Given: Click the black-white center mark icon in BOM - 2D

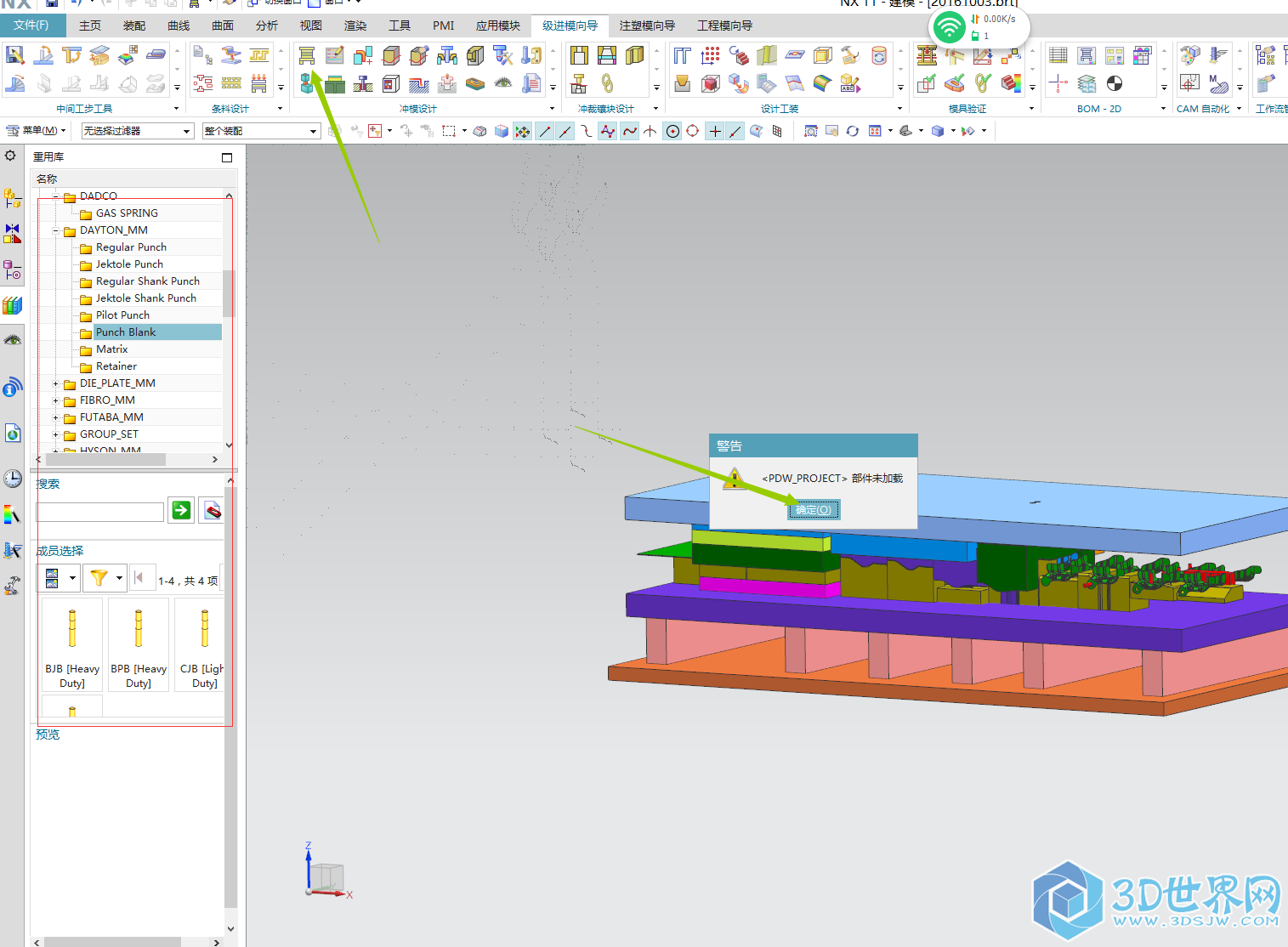Looking at the screenshot, I should pos(1115,83).
